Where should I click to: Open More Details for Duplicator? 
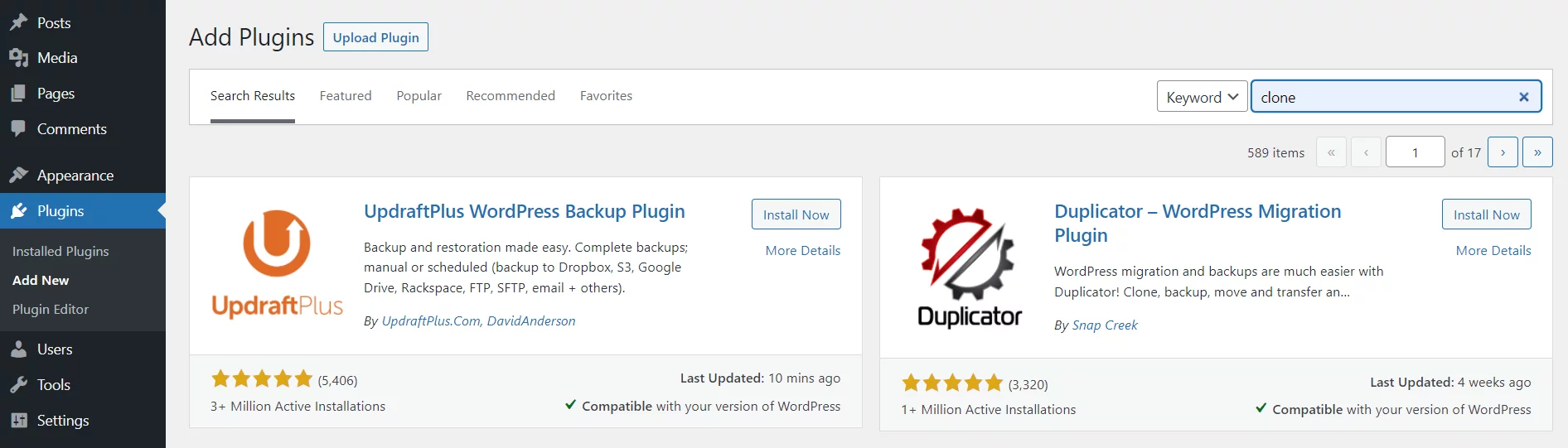coord(1493,250)
